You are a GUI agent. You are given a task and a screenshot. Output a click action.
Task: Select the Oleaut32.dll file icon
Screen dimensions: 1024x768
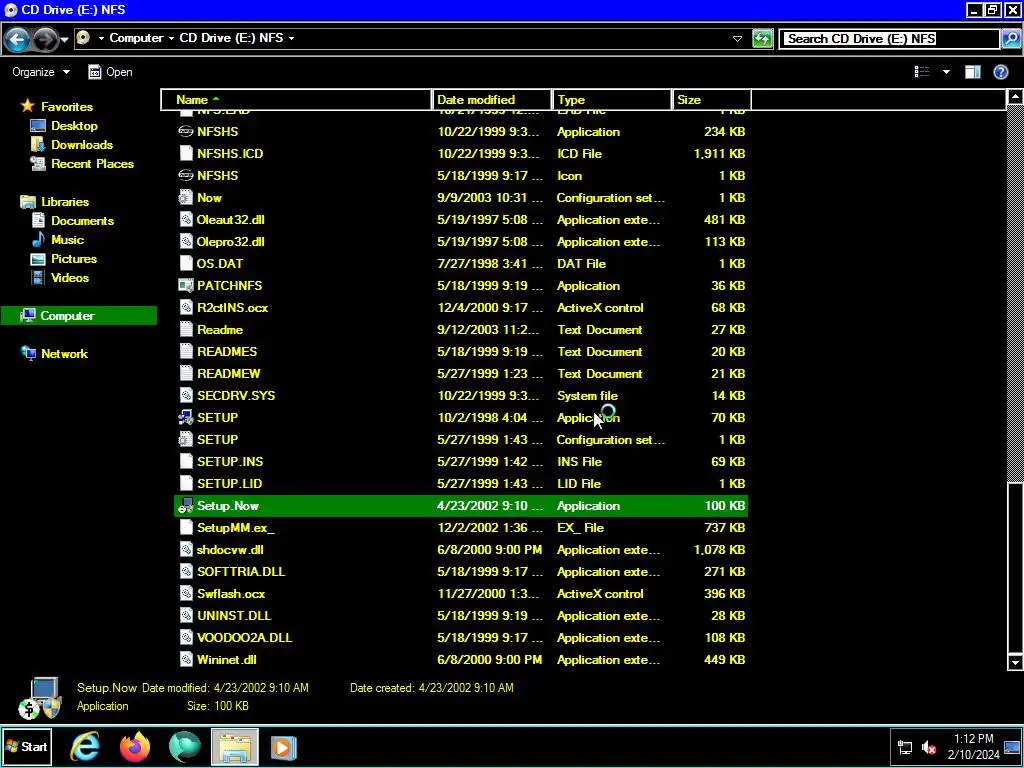point(186,219)
